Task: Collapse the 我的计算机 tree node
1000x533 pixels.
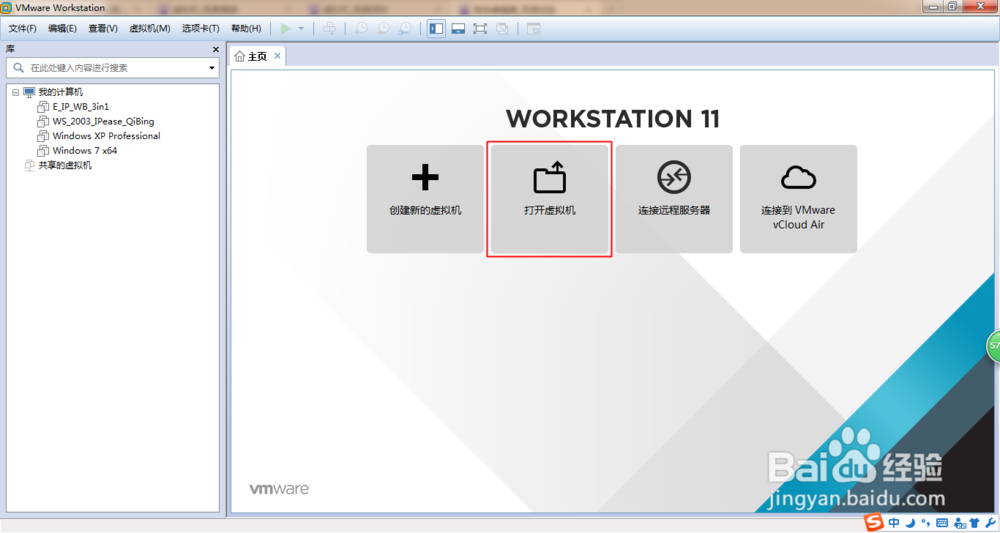Action: click(15, 92)
